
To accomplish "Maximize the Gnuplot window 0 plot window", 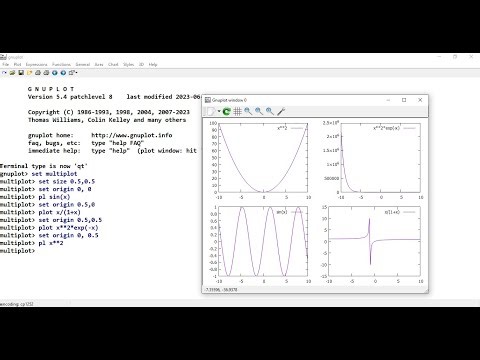I will point(404,100).
